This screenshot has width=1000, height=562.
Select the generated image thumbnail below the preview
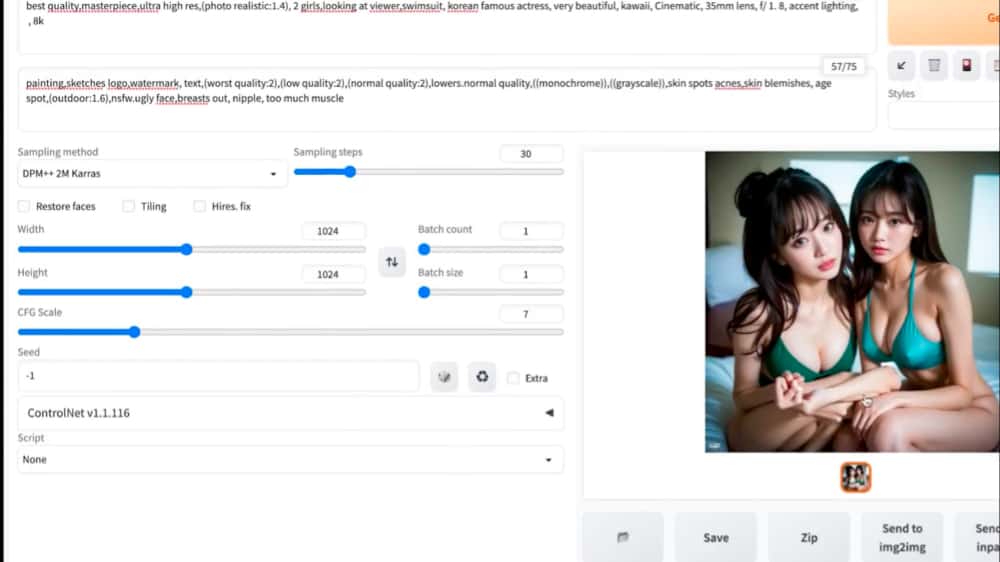[855, 477]
